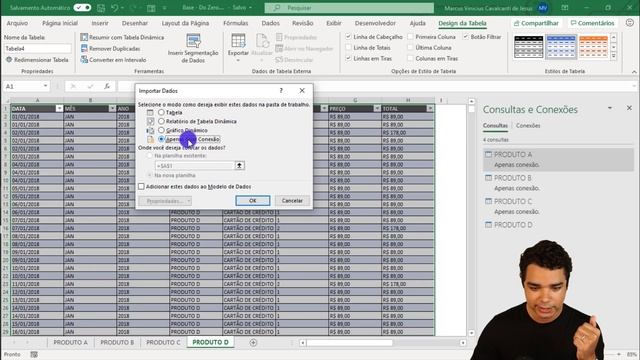Click the PRODUTO B query table icon
The width and height of the screenshot is (640, 360).
pyautogui.click(x=488, y=178)
